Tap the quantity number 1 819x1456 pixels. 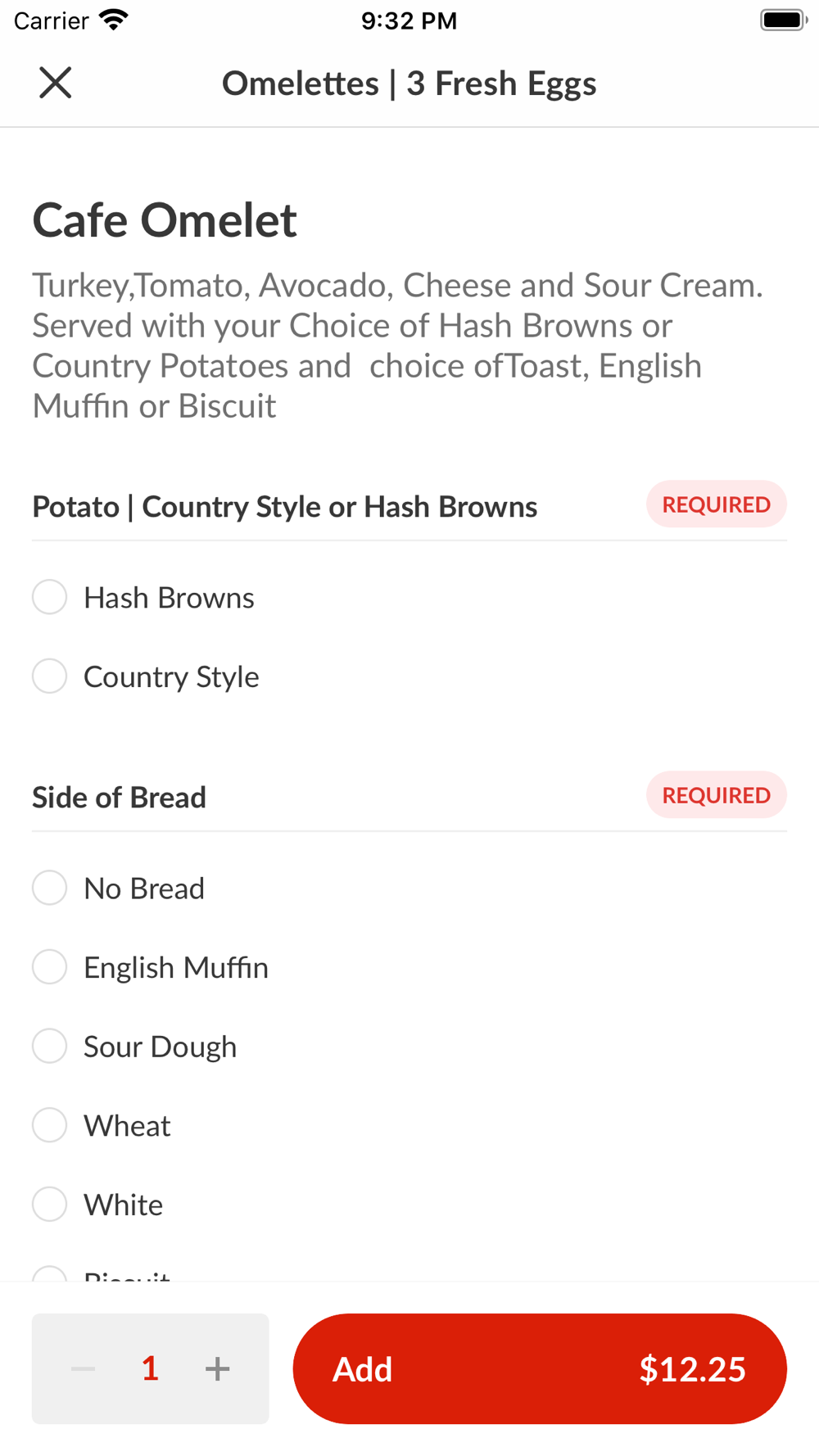(150, 1368)
